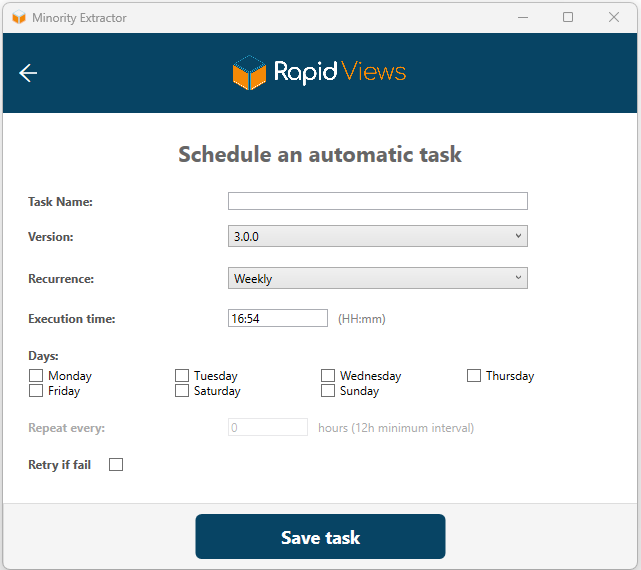
Task: Select Thursday in the Days list
Action: coord(474,376)
